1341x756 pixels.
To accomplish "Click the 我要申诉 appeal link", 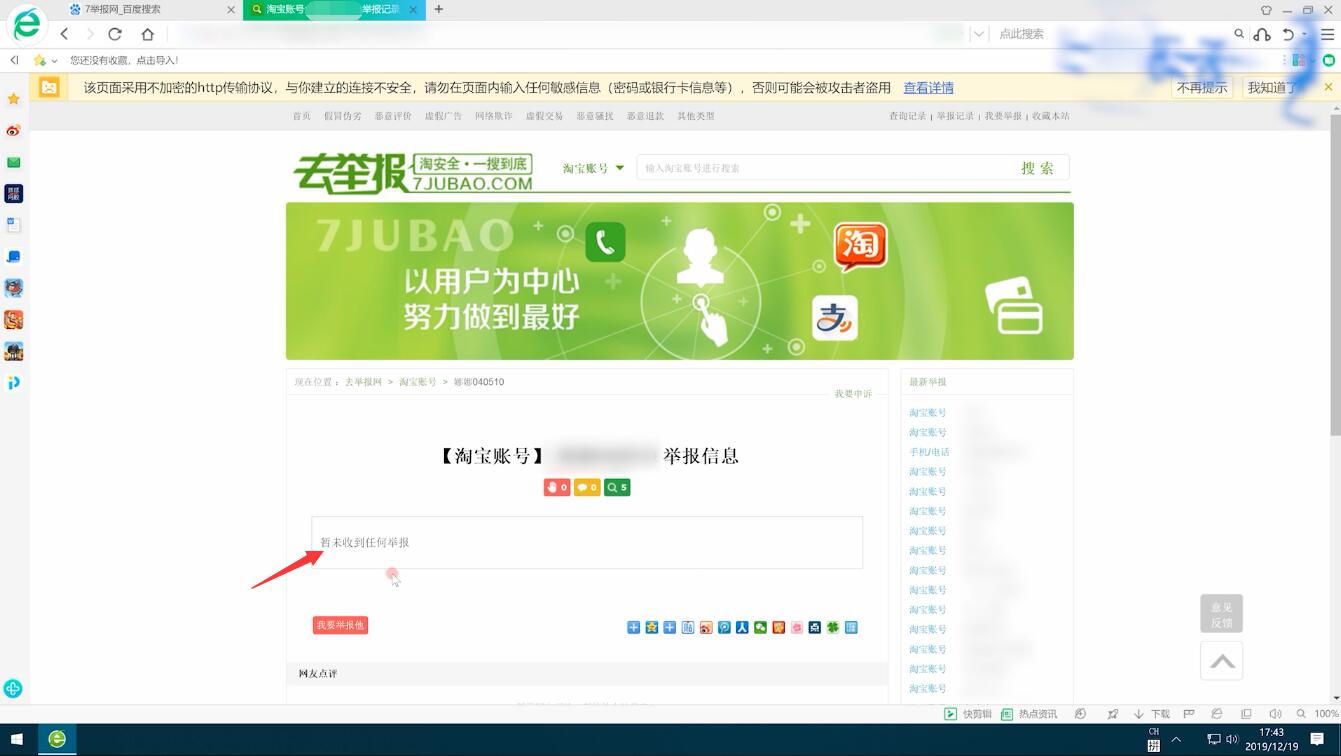I will click(853, 394).
